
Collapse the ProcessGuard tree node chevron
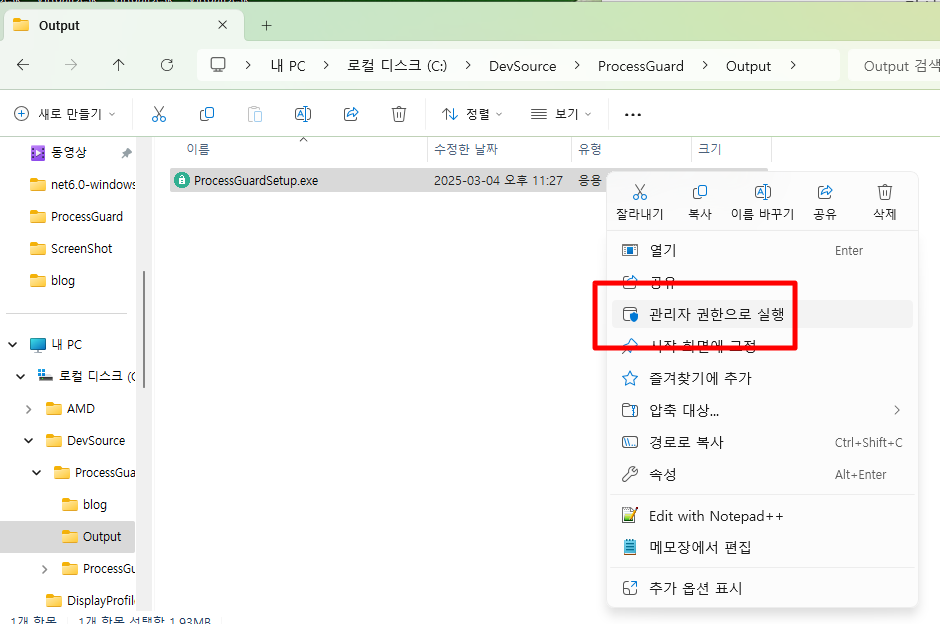point(37,473)
